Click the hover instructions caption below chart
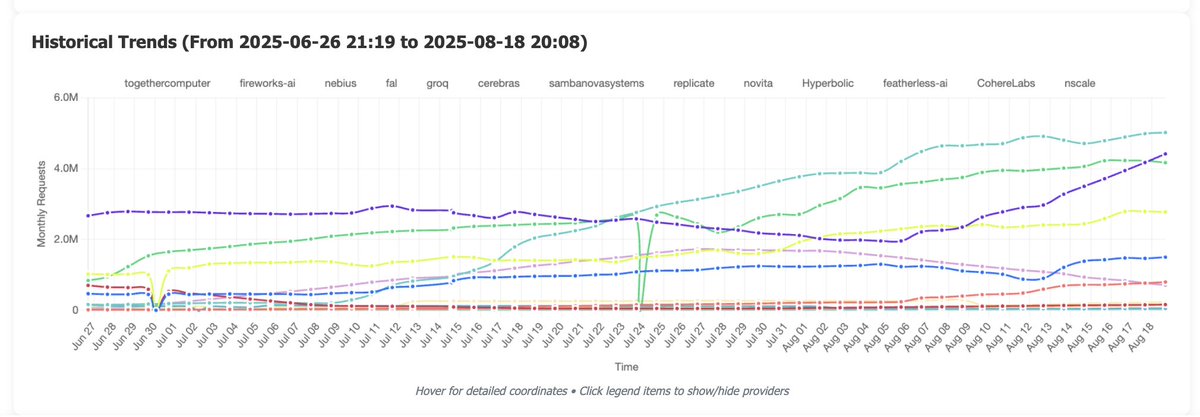 tap(602, 390)
